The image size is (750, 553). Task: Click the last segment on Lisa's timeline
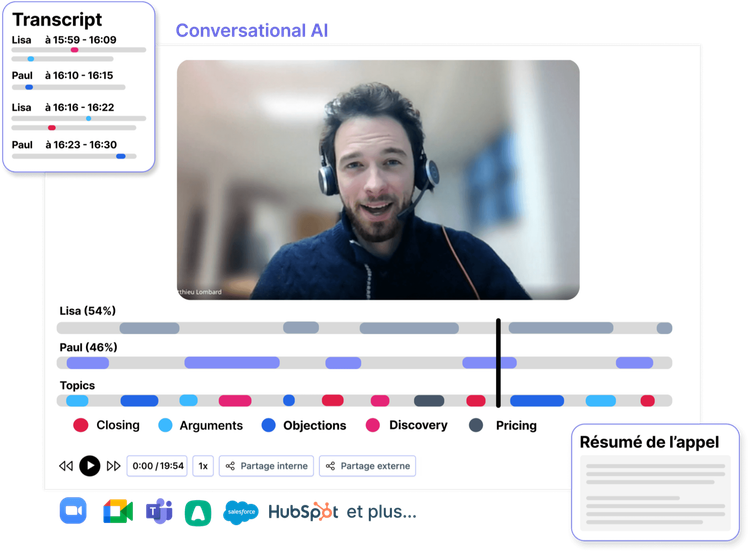(664, 328)
